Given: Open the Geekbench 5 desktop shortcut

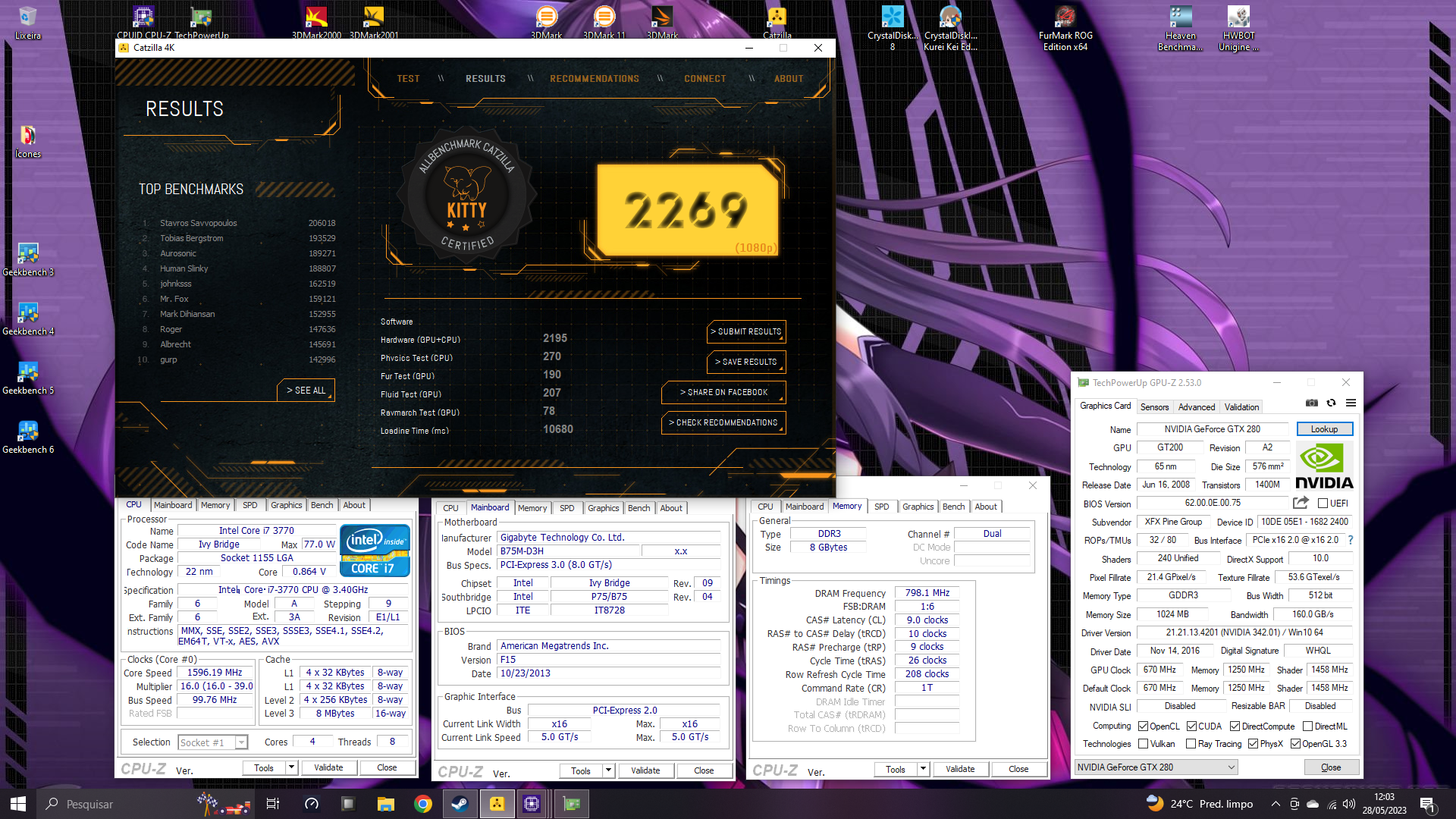Looking at the screenshot, I should pyautogui.click(x=28, y=378).
